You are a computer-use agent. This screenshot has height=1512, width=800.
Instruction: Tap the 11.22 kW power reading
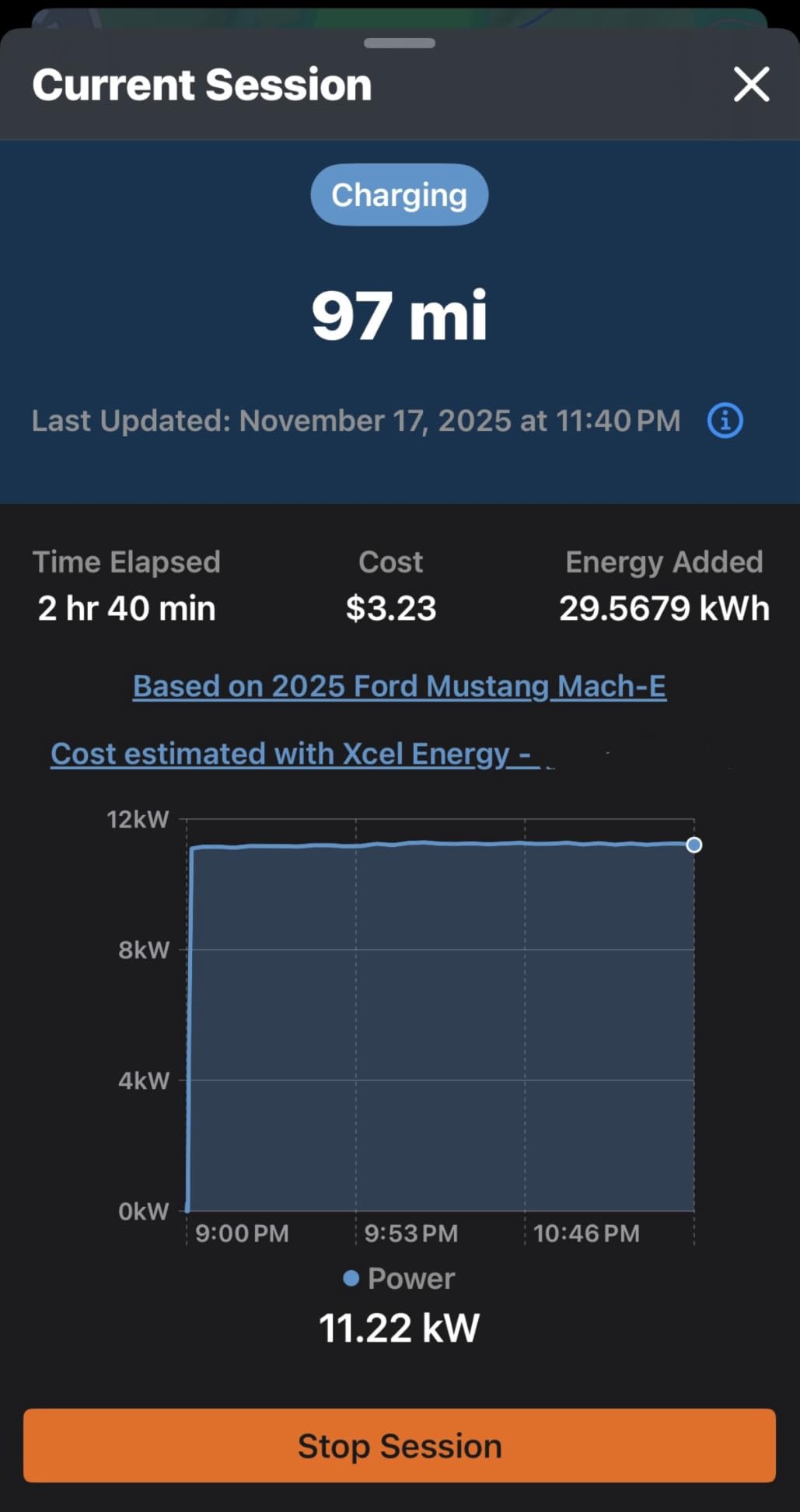[399, 1328]
